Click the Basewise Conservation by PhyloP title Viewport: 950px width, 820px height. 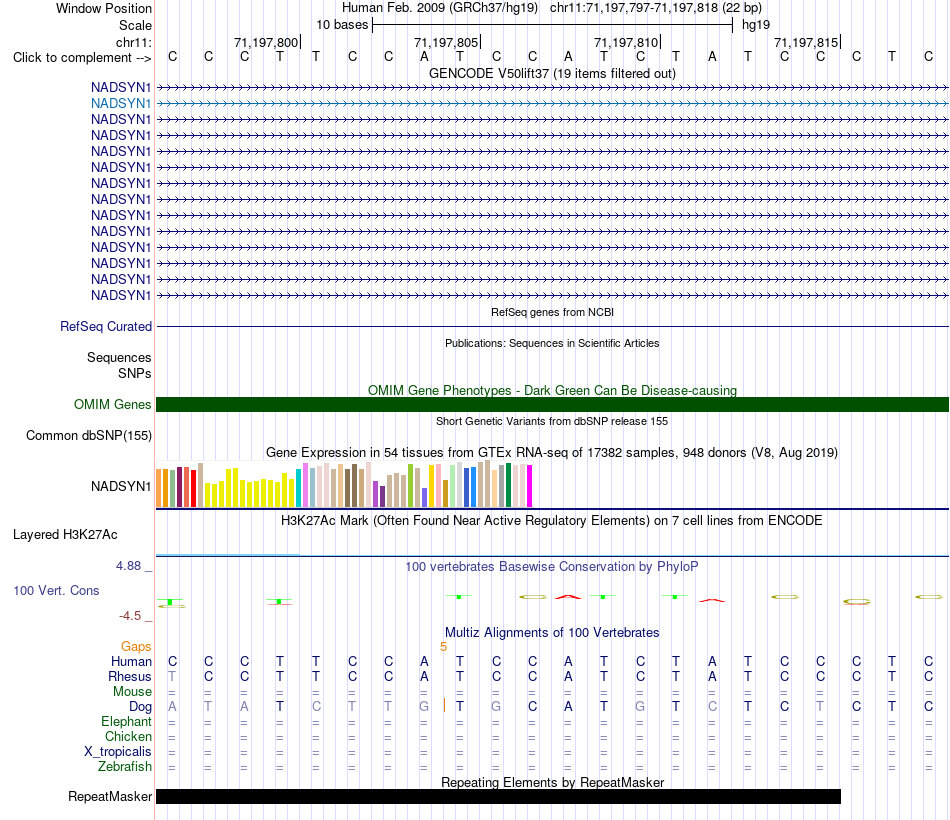(x=552, y=567)
